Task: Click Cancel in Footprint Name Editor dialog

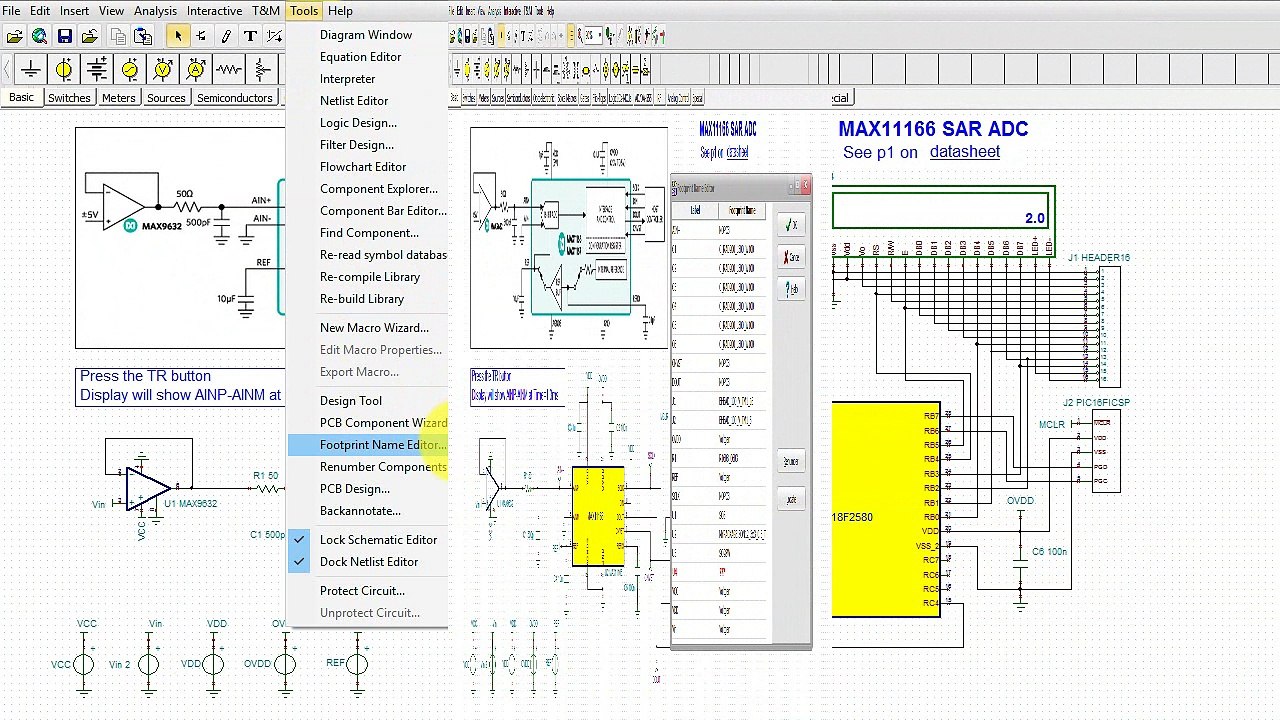Action: [791, 257]
